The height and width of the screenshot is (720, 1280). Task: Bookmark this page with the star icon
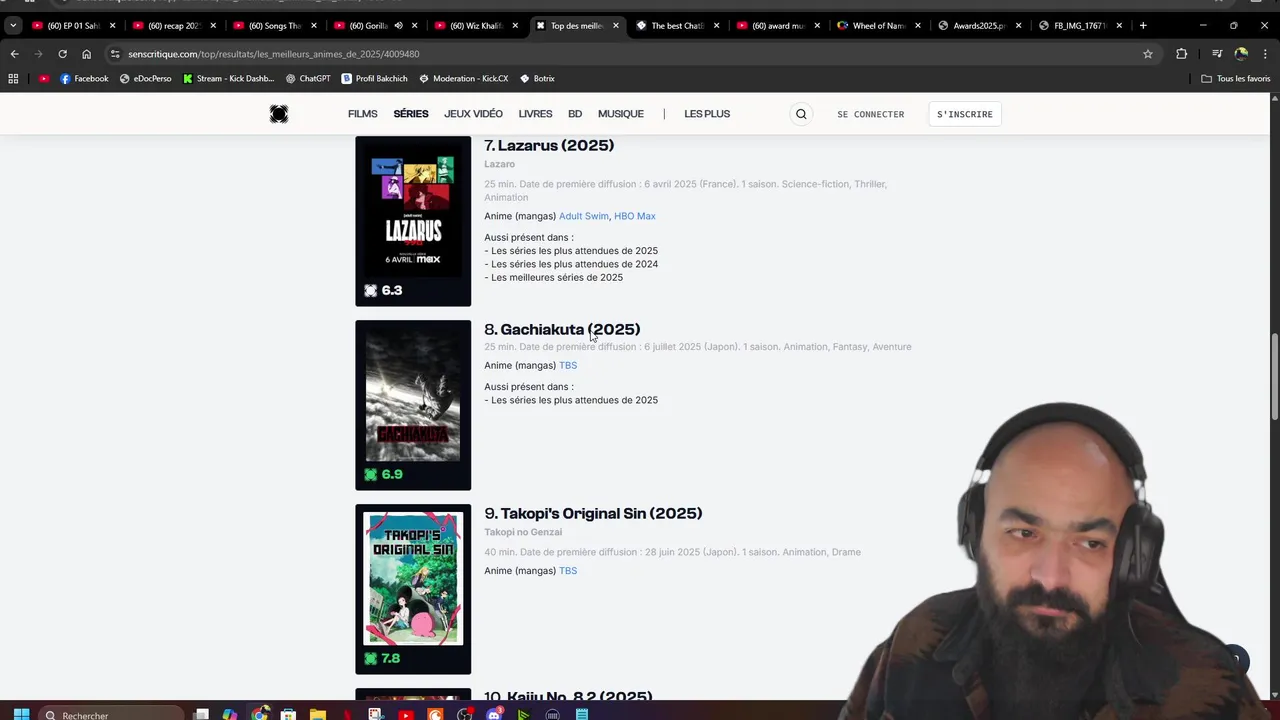pos(1148,54)
